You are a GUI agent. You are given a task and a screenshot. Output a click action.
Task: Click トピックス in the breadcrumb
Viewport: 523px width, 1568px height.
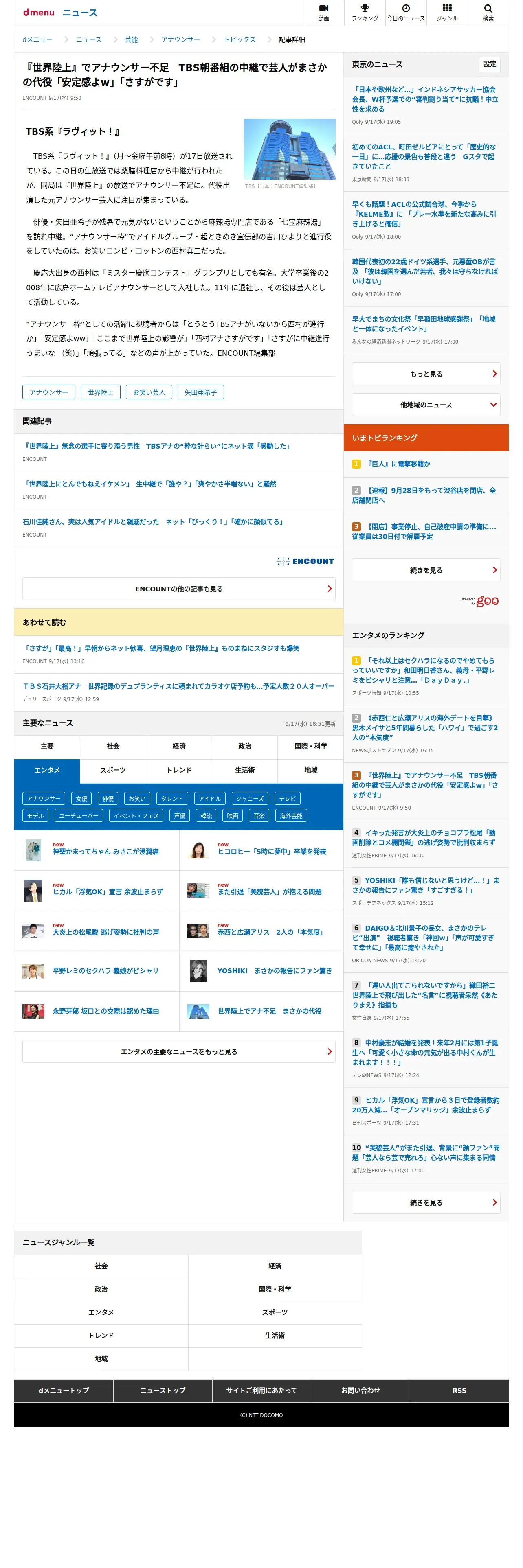point(240,39)
